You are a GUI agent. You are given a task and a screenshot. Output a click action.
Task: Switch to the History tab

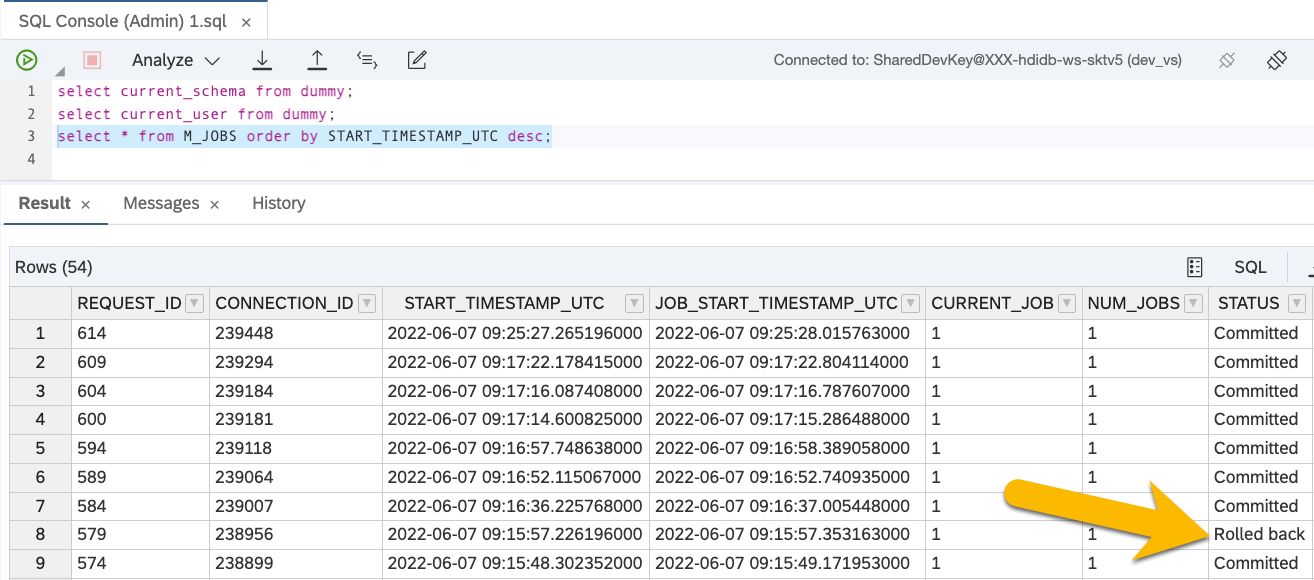click(278, 203)
